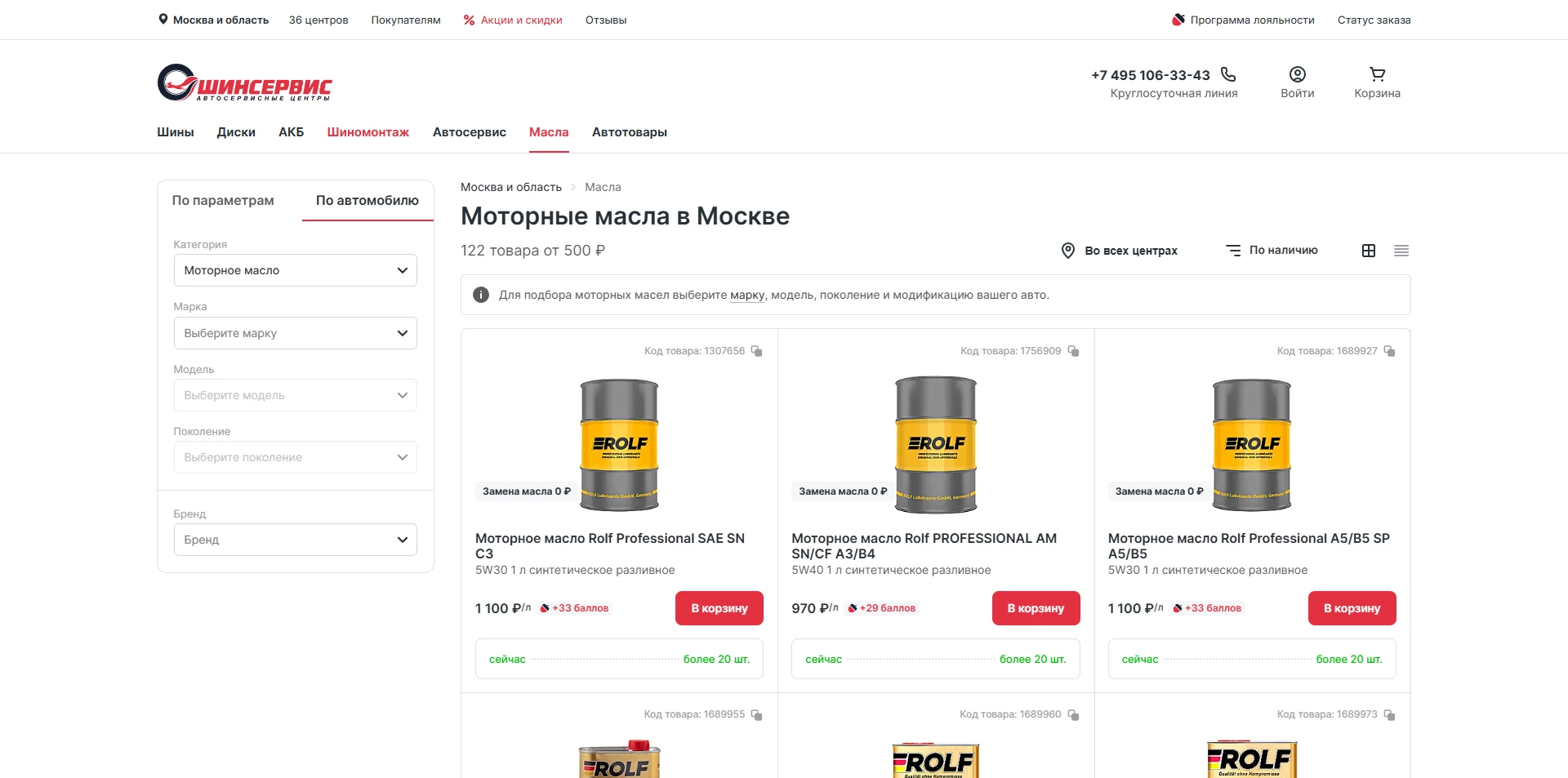Open Акции и скидки link
The image size is (1568, 778).
[513, 20]
